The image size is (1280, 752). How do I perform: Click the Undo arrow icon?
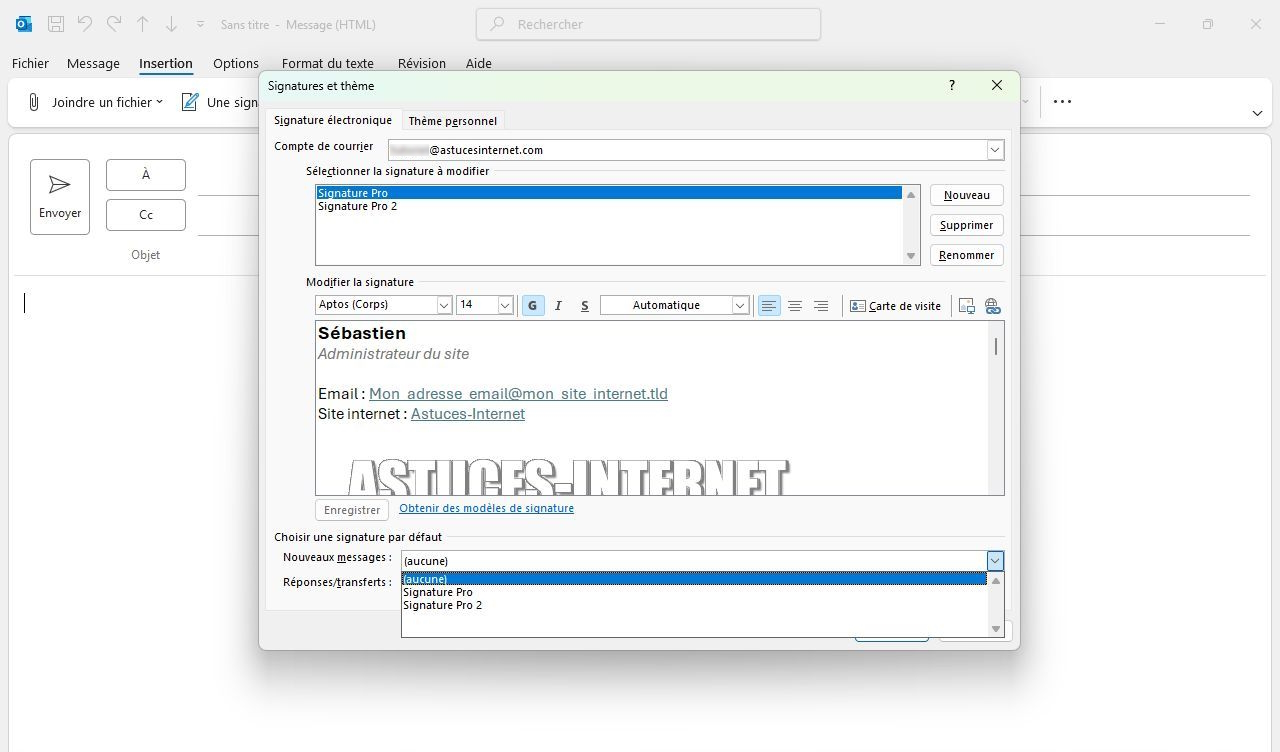[x=85, y=24]
